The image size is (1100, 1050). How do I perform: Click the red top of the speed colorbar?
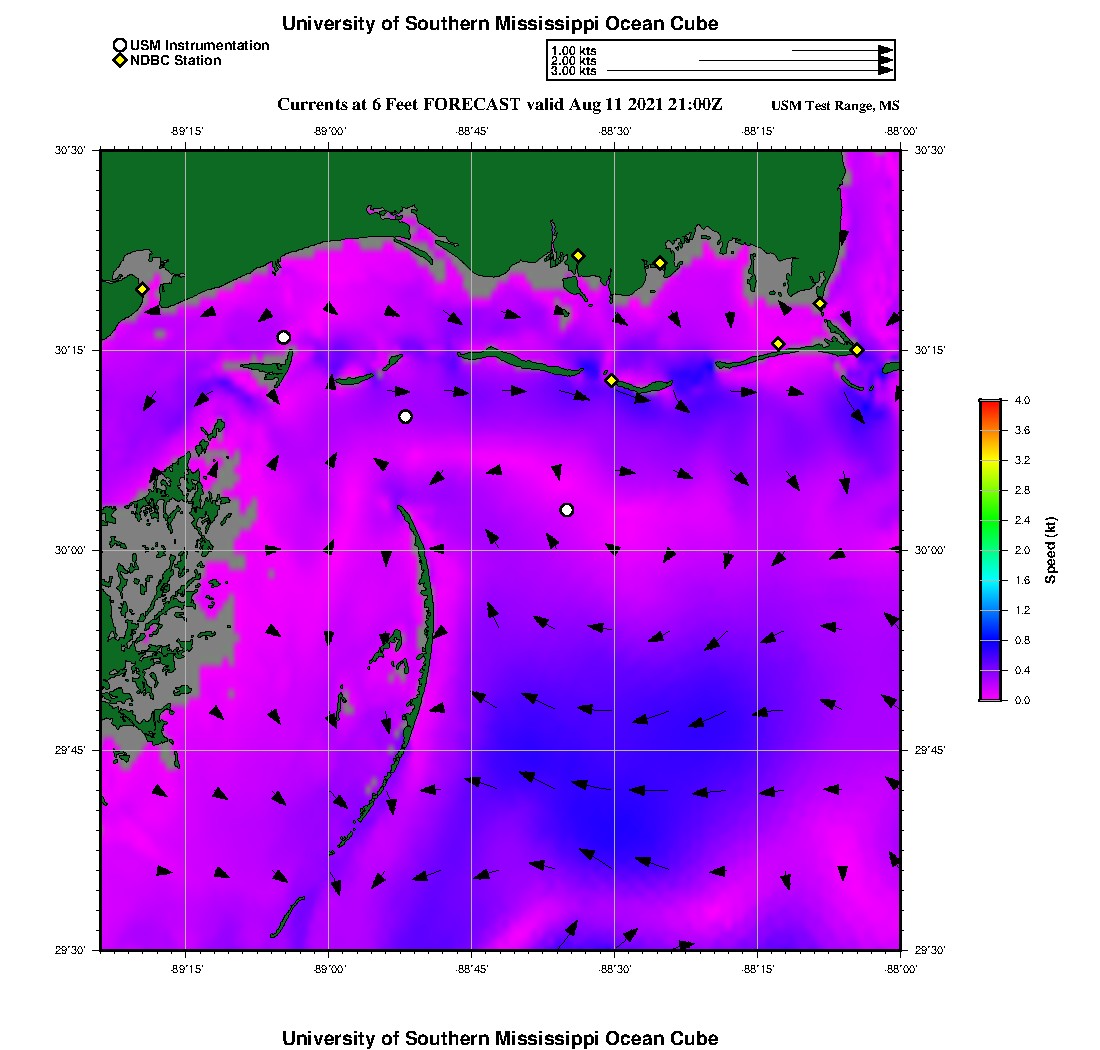[990, 404]
